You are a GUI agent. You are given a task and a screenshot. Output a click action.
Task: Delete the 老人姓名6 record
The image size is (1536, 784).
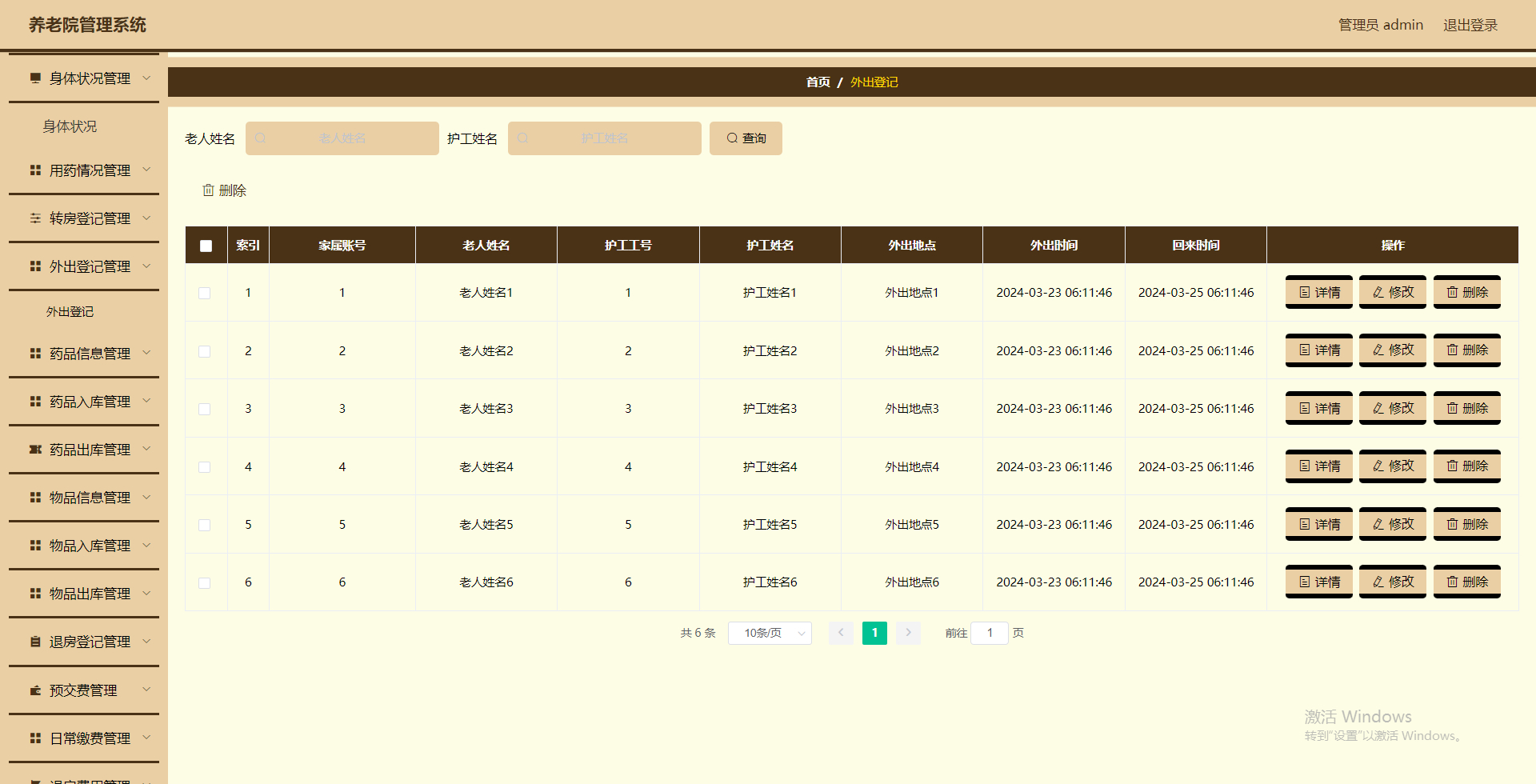[1467, 582]
